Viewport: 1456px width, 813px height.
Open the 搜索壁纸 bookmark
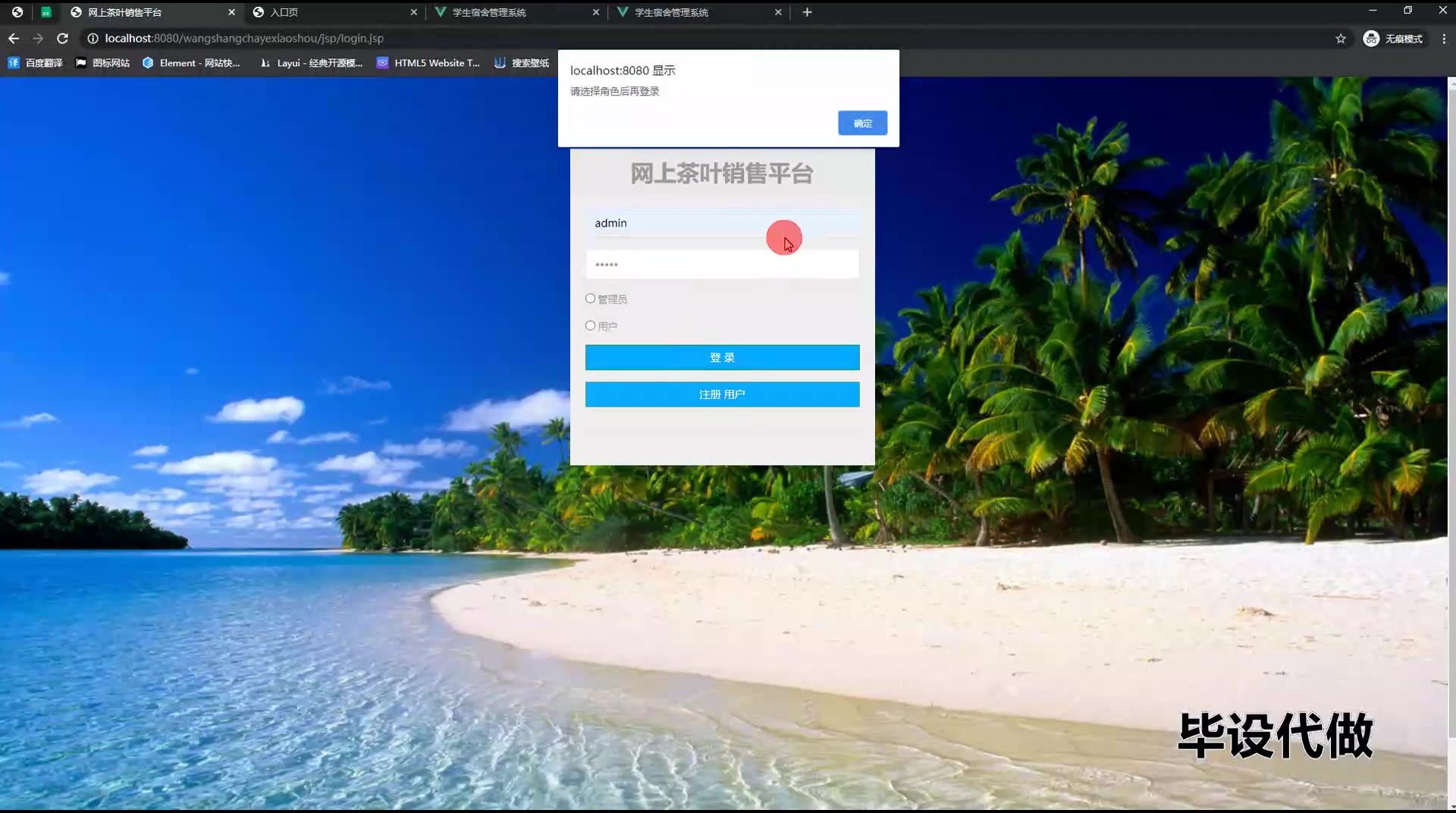[x=522, y=63]
